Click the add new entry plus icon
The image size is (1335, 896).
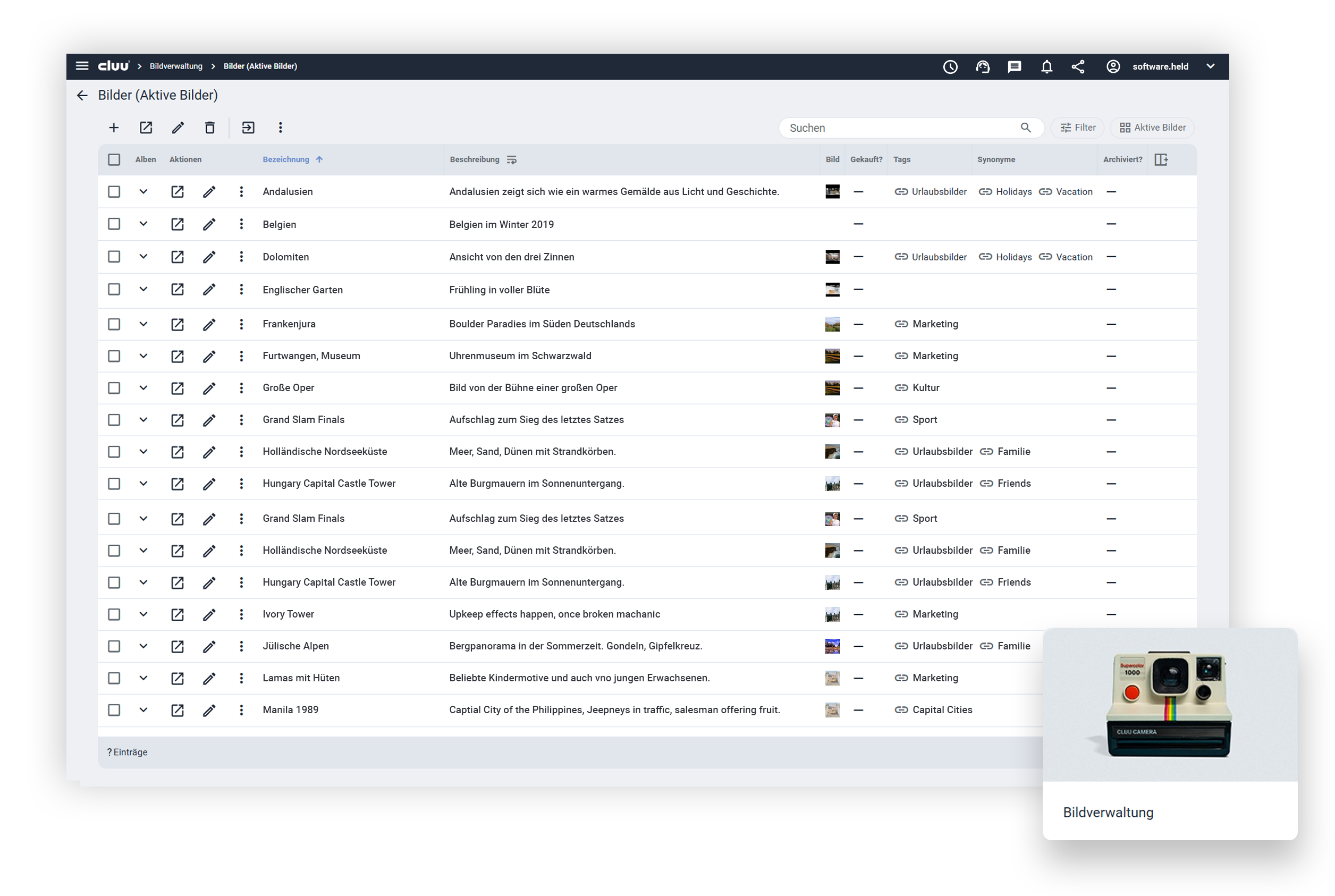tap(114, 128)
